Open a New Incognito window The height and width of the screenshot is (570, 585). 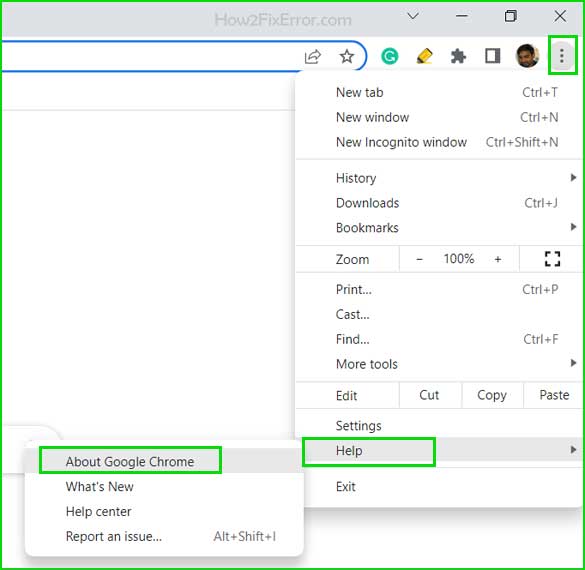(x=439, y=142)
